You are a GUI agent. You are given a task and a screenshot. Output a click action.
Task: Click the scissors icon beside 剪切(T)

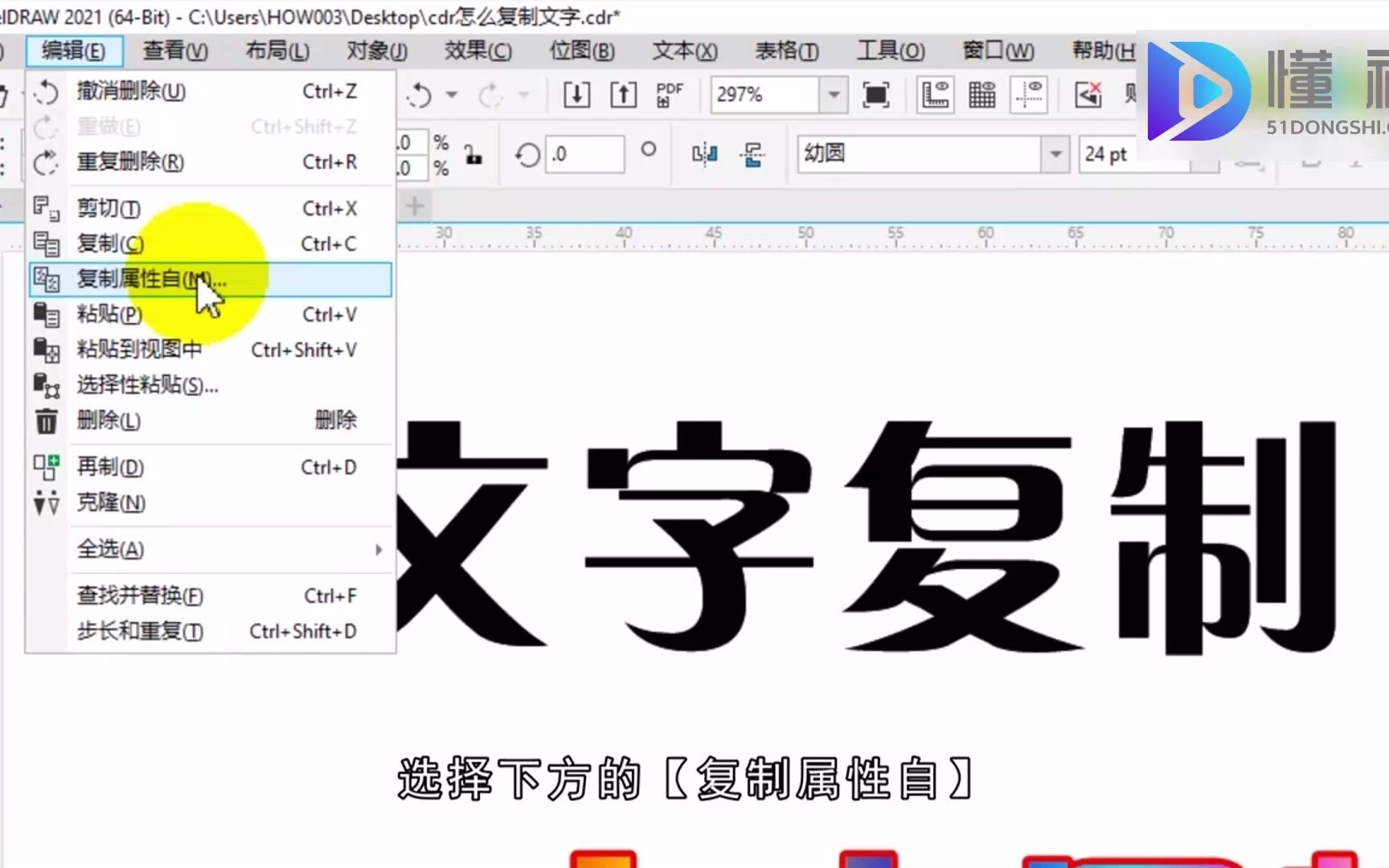[x=47, y=209]
